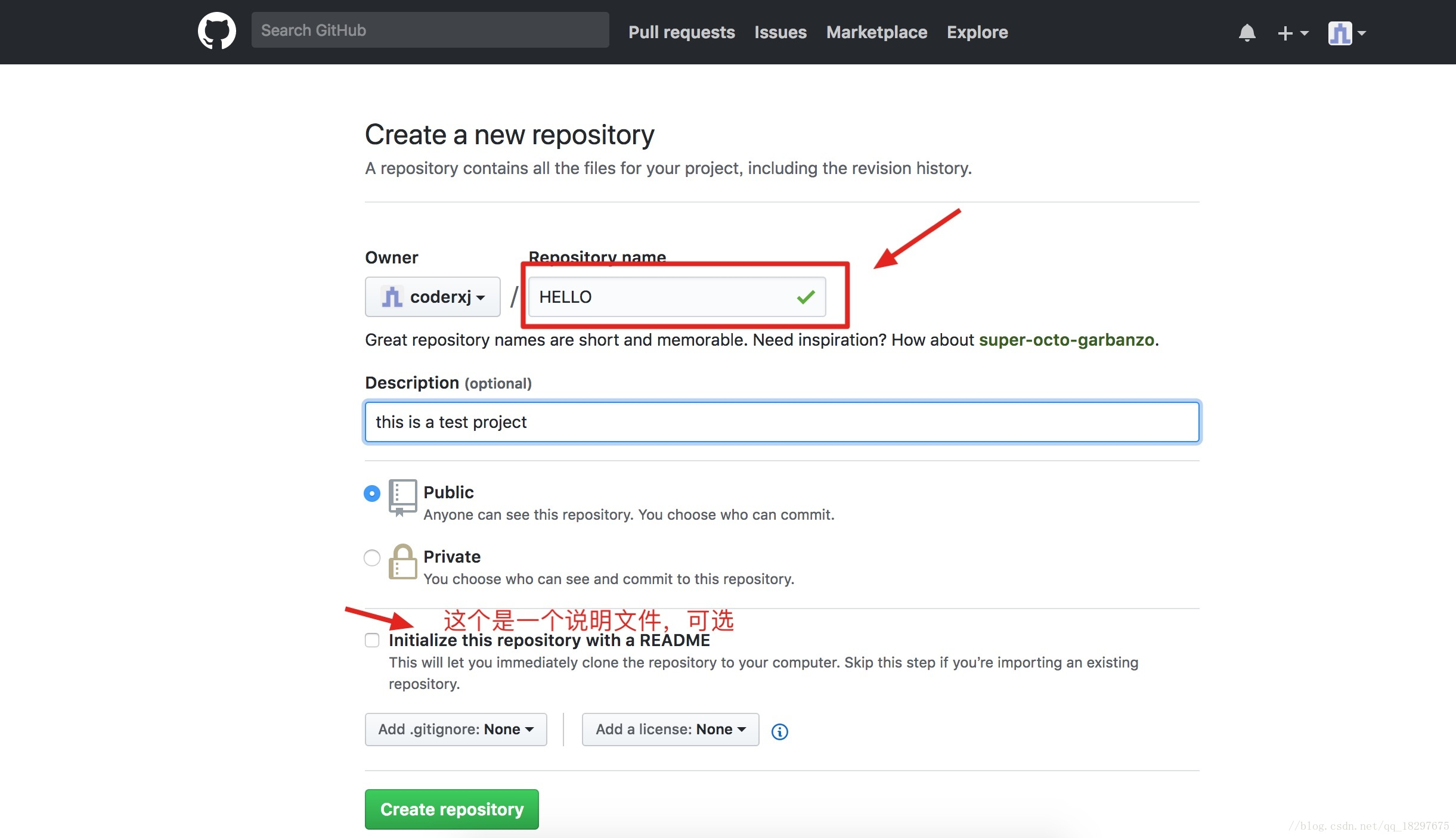Viewport: 1456px width, 838px height.
Task: Click the Description text field
Action: tap(782, 422)
